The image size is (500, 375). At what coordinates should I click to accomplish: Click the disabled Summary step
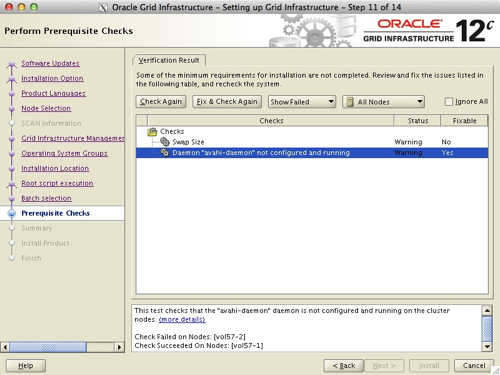(37, 228)
